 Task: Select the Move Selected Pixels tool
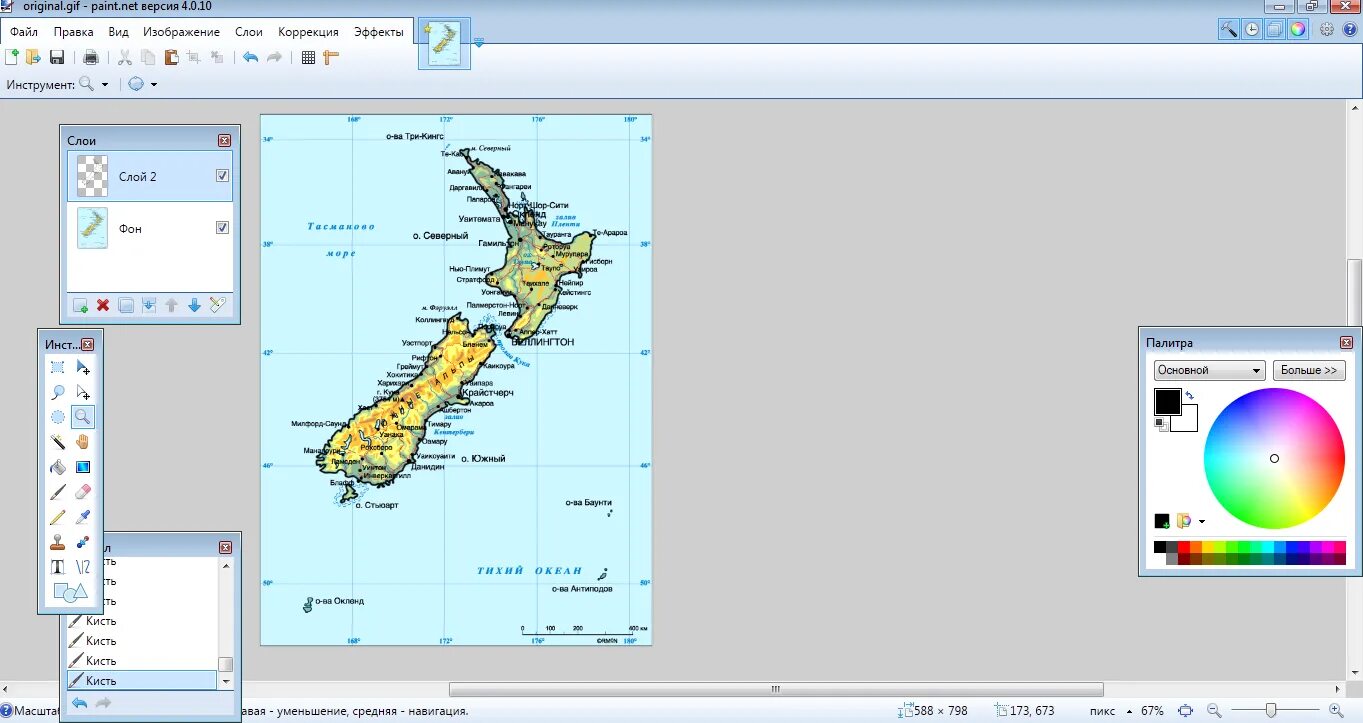tap(83, 367)
